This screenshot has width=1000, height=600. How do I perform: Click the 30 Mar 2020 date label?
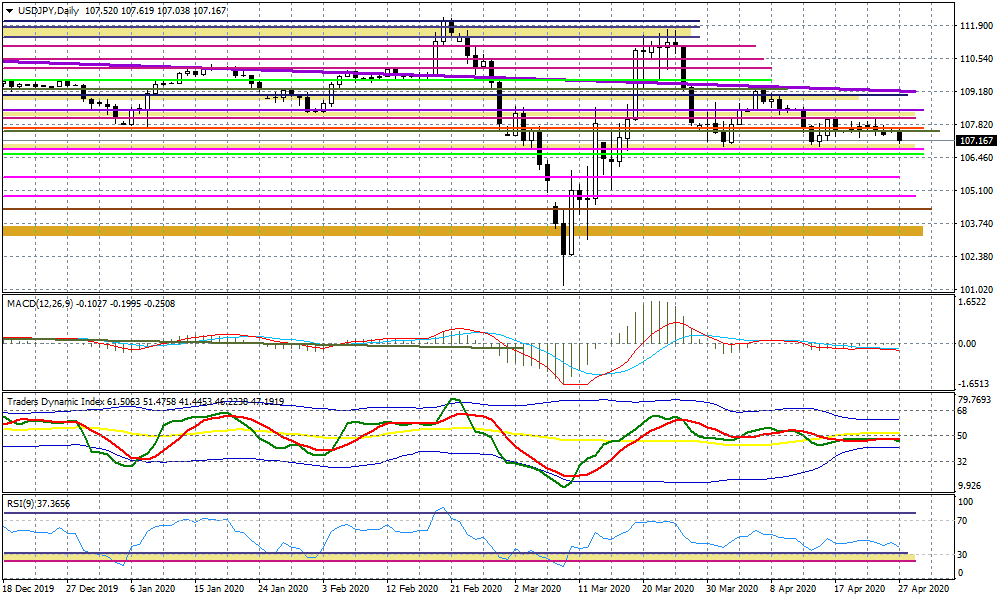(x=732, y=589)
